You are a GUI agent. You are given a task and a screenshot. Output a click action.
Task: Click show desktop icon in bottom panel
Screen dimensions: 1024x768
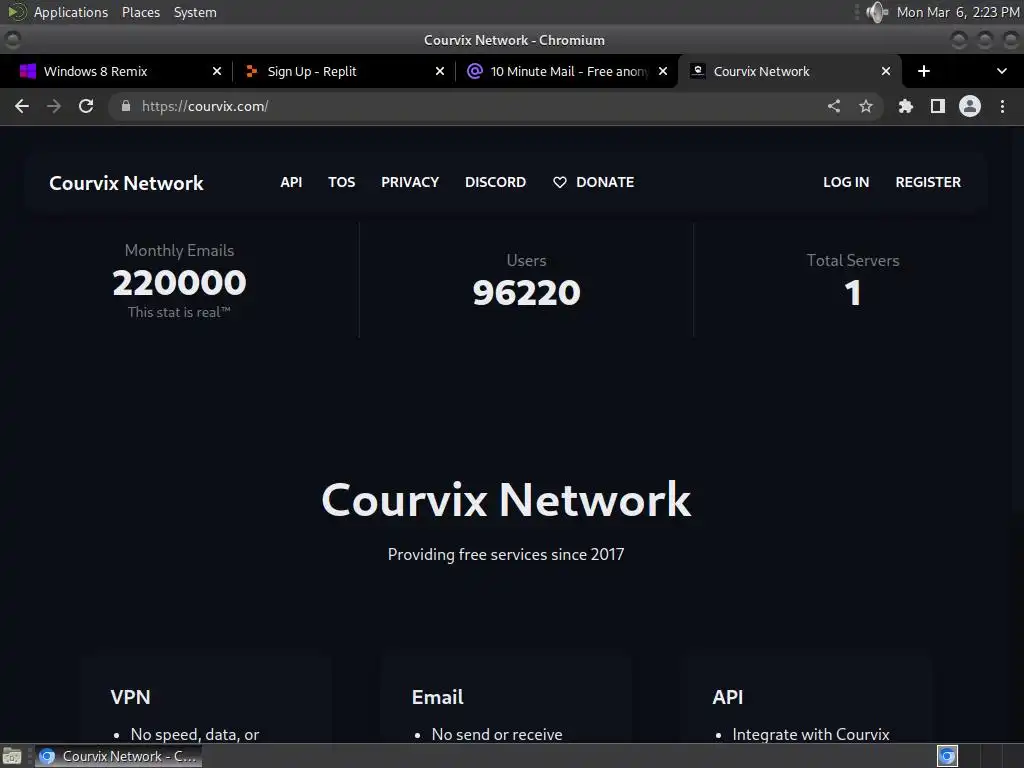click(12, 756)
